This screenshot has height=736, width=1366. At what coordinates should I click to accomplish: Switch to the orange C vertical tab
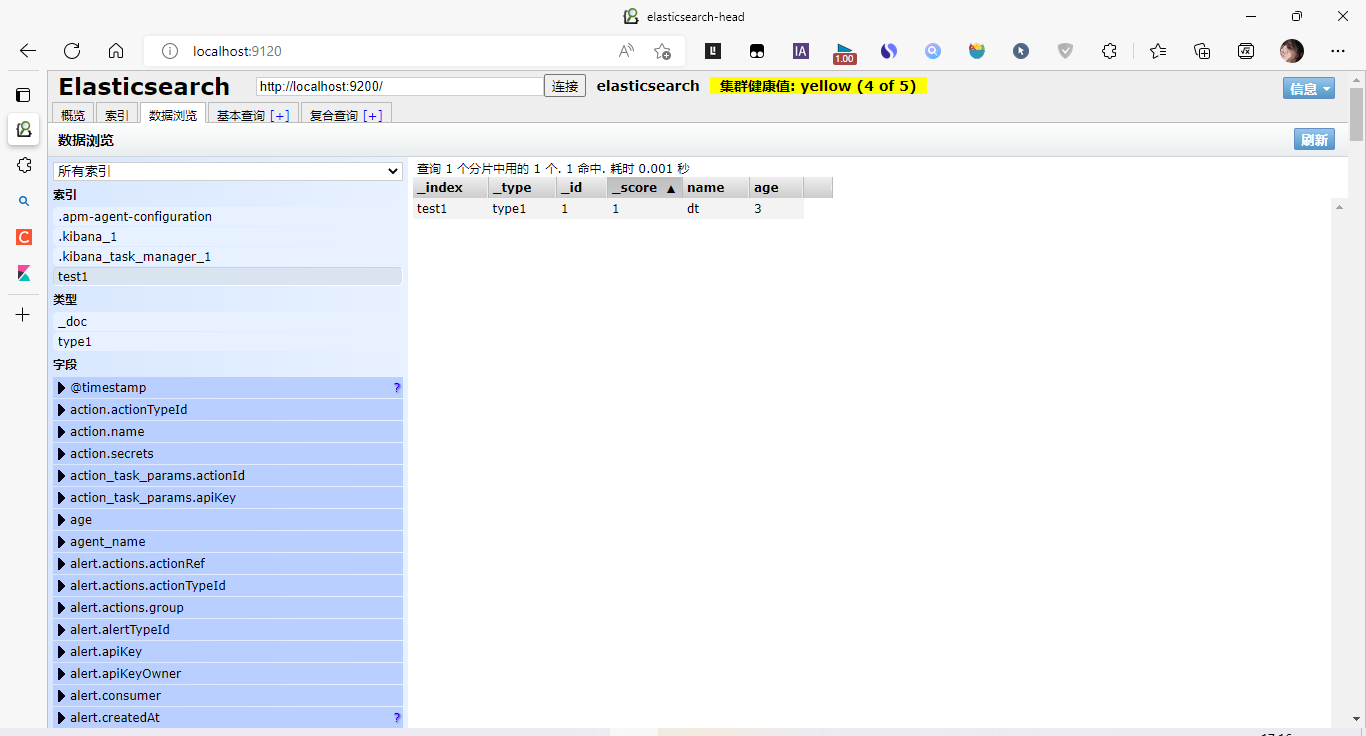pos(23,237)
